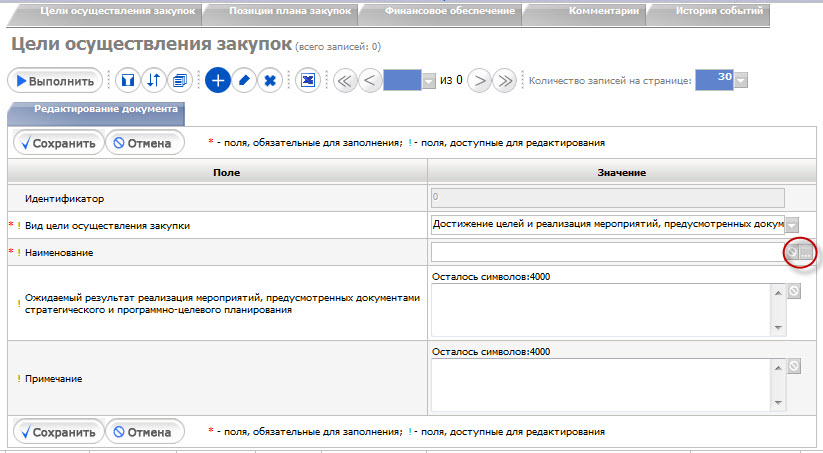This screenshot has width=823, height=453.
Task: Expand the page number dropdown
Action: (429, 81)
